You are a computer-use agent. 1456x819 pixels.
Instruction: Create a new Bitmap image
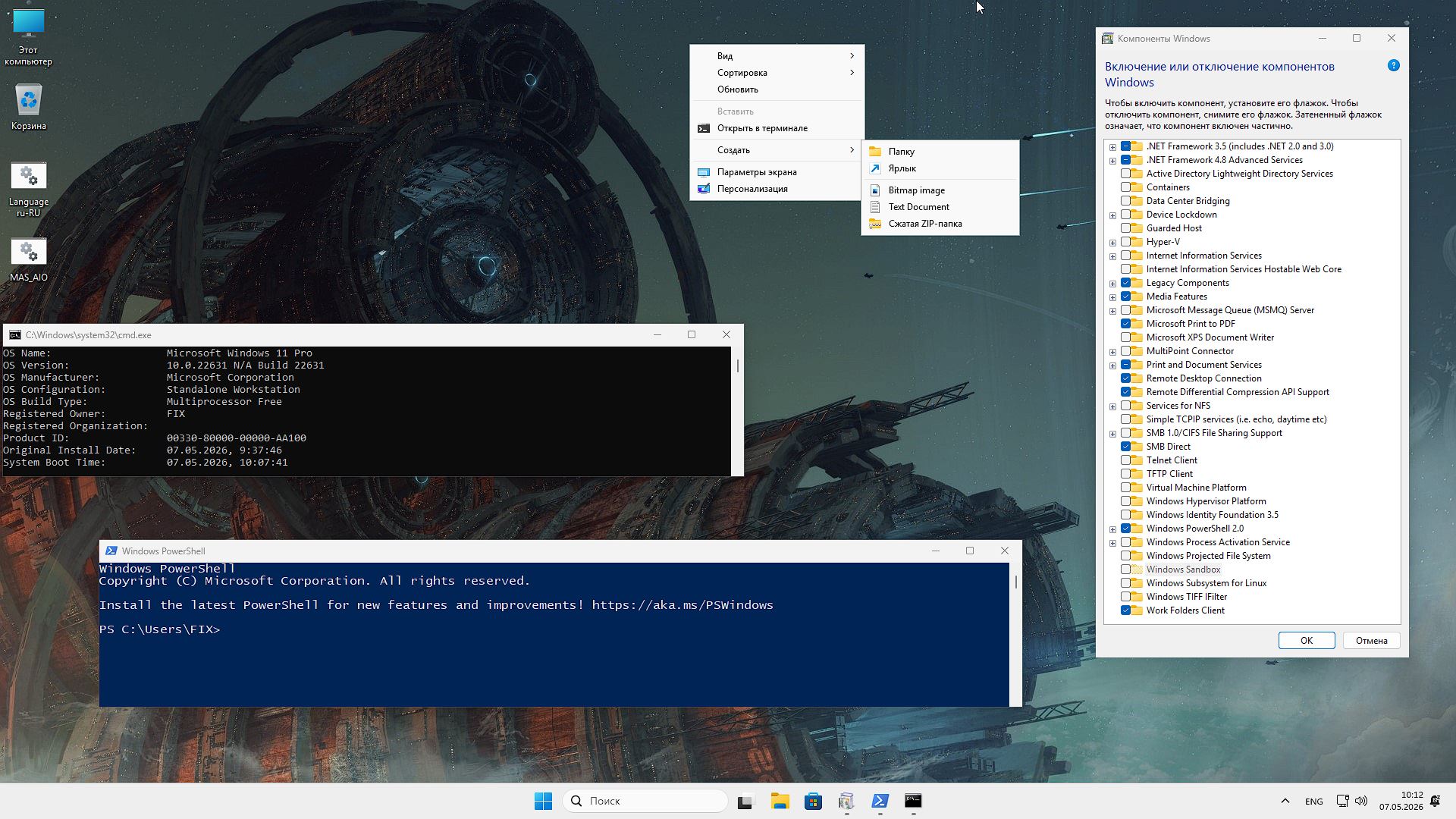(x=940, y=190)
